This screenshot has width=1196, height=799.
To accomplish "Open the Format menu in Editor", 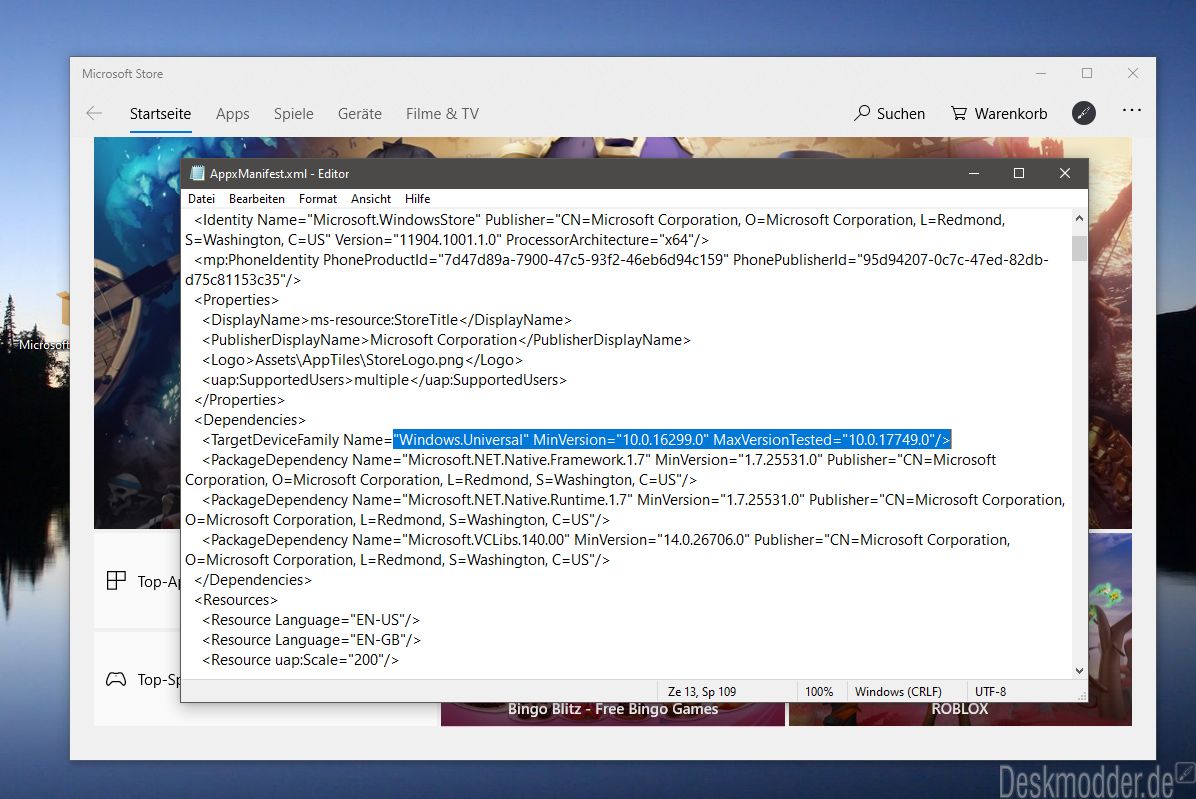I will click(x=318, y=199).
